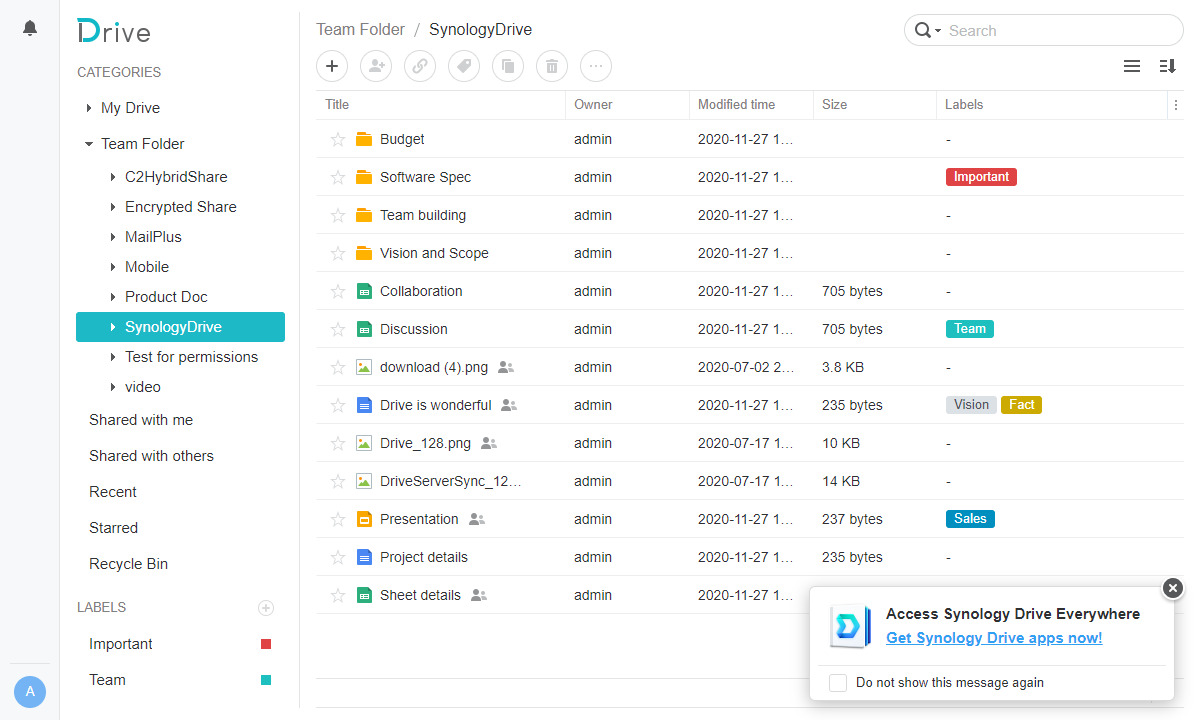Viewport: 1200px width, 720px height.
Task: Click the share link chain icon
Action: 420,66
